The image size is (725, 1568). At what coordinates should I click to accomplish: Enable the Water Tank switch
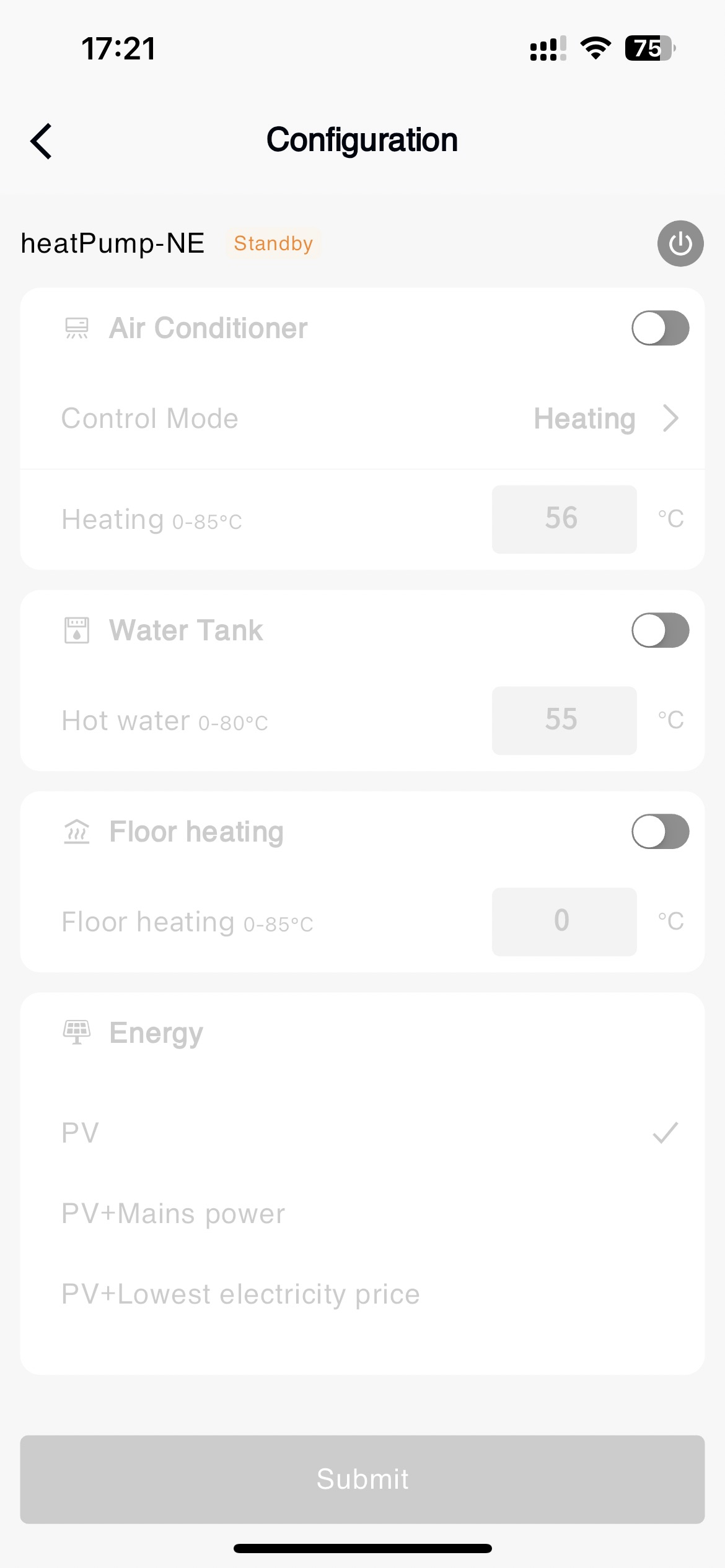tap(660, 630)
